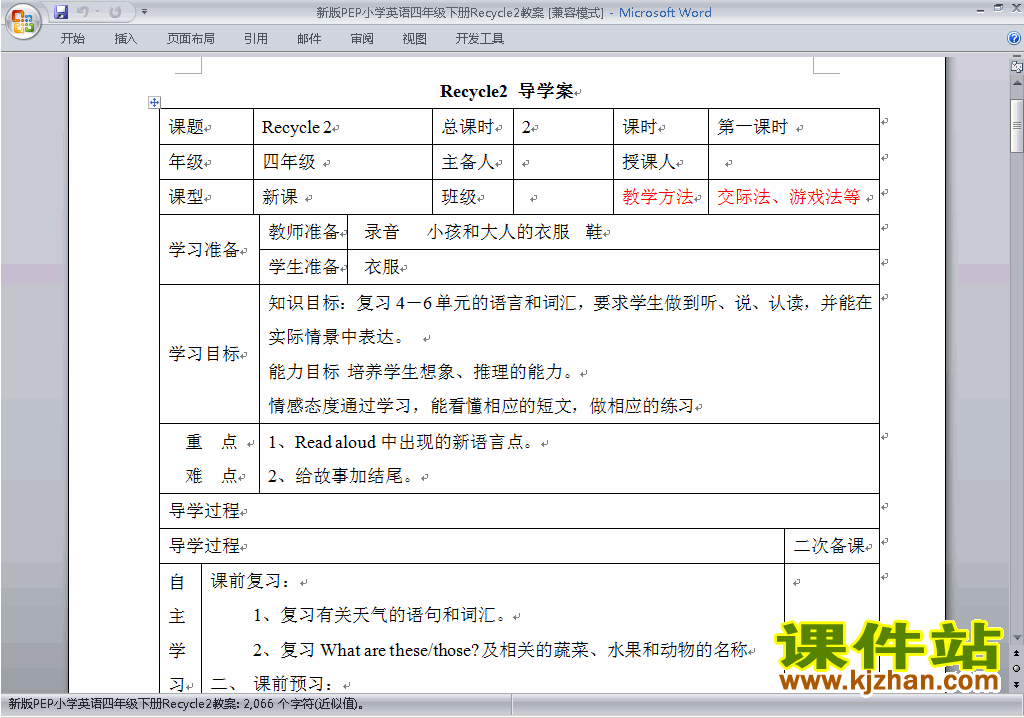Click the '学生准备' cell

click(304, 267)
